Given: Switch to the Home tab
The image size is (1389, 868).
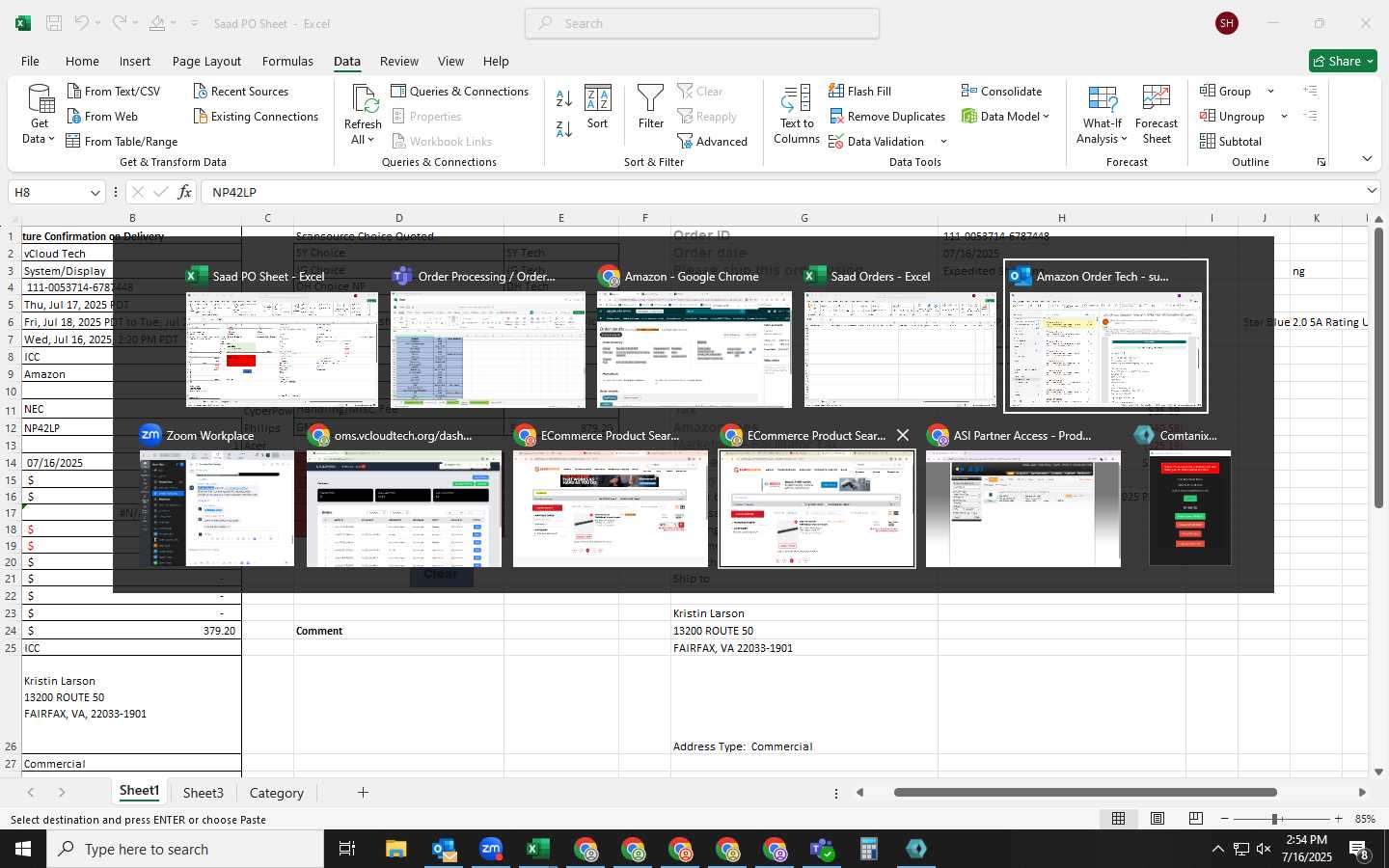Looking at the screenshot, I should [82, 61].
